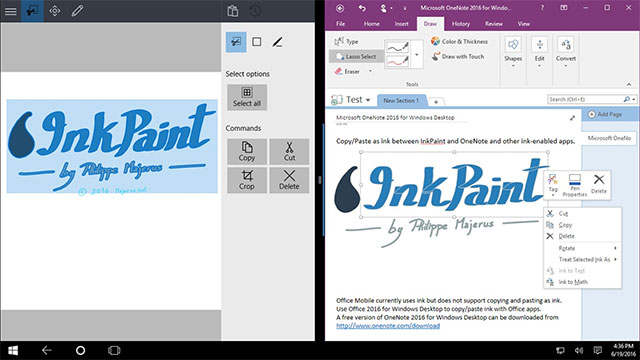Switch to the View ribbon tab

tap(524, 24)
